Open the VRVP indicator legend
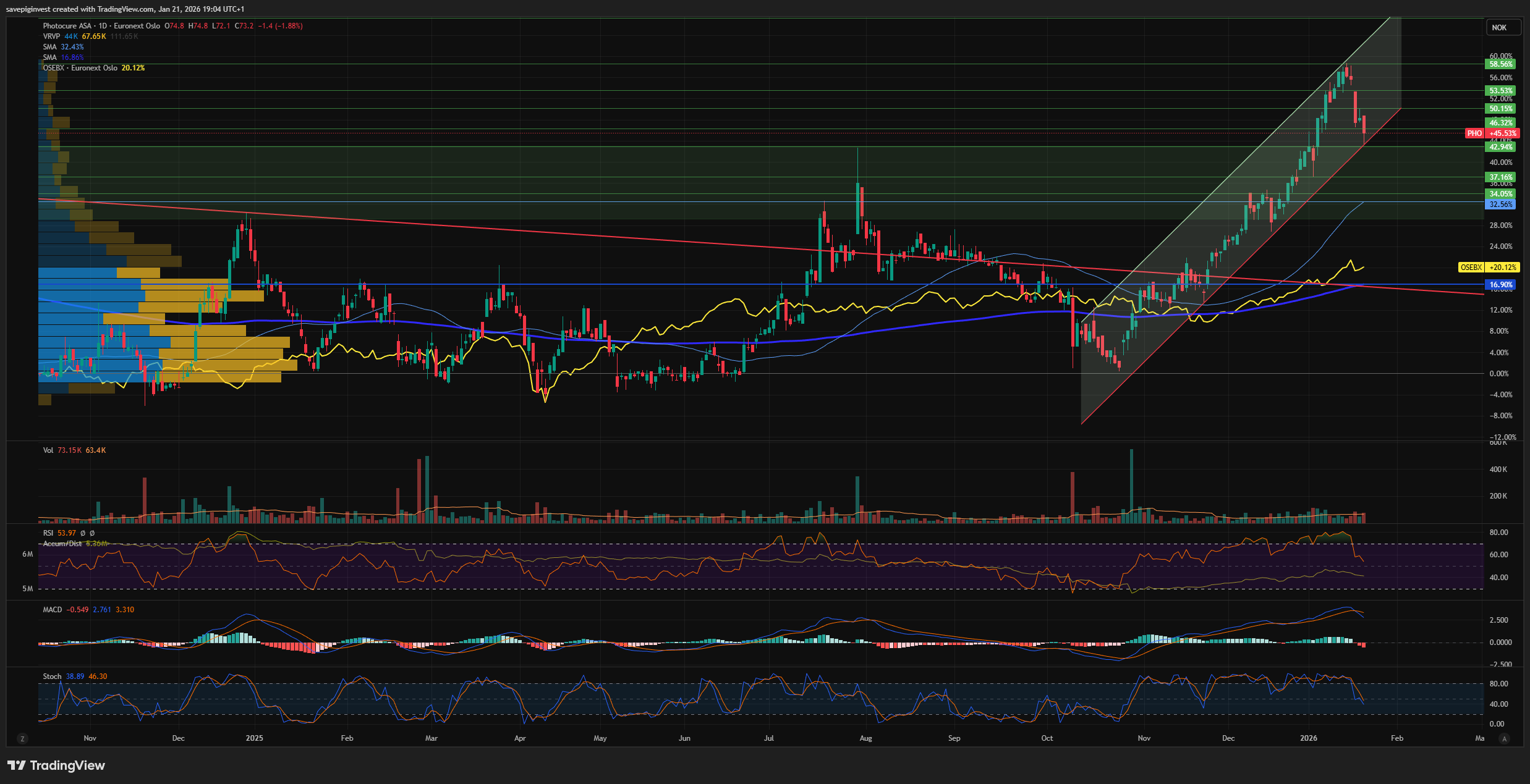This screenshot has width=1530, height=784. (51, 36)
